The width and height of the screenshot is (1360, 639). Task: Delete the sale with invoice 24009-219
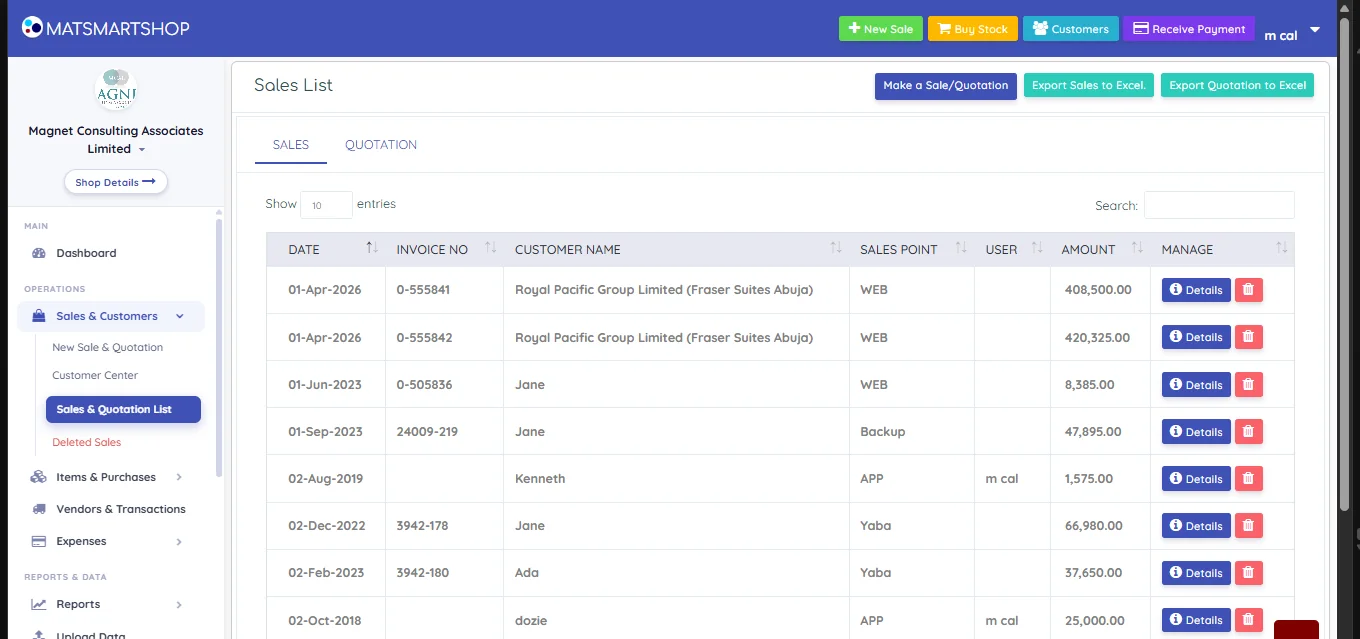pyautogui.click(x=1248, y=431)
